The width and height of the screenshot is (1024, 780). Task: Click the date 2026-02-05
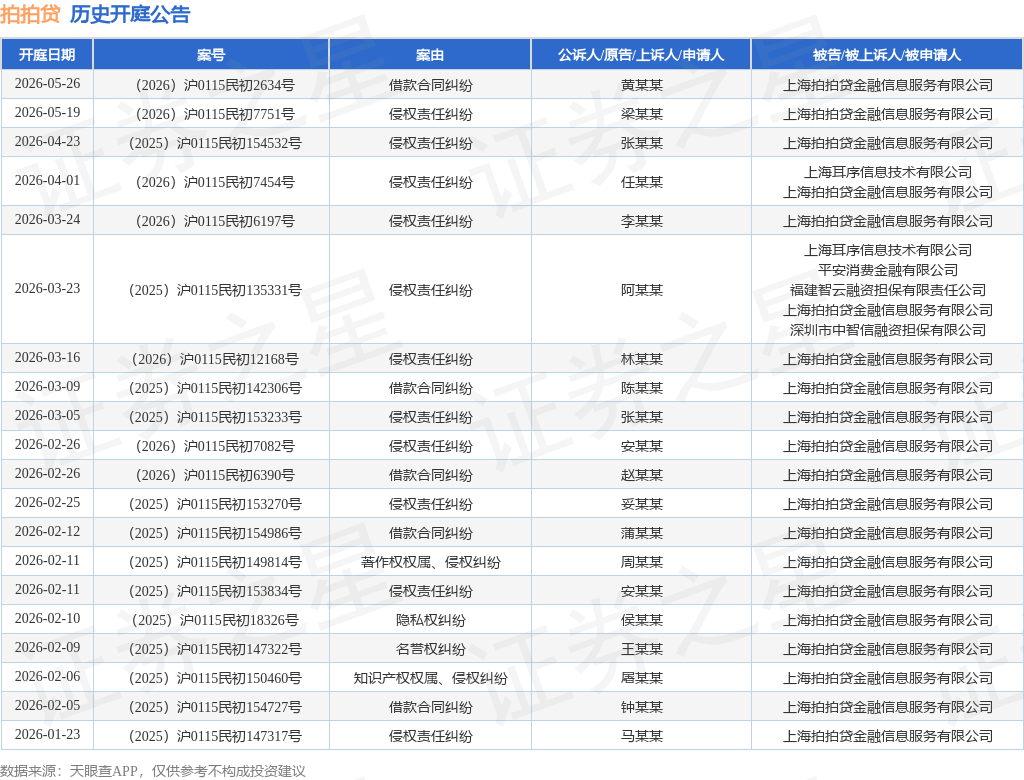tap(47, 706)
